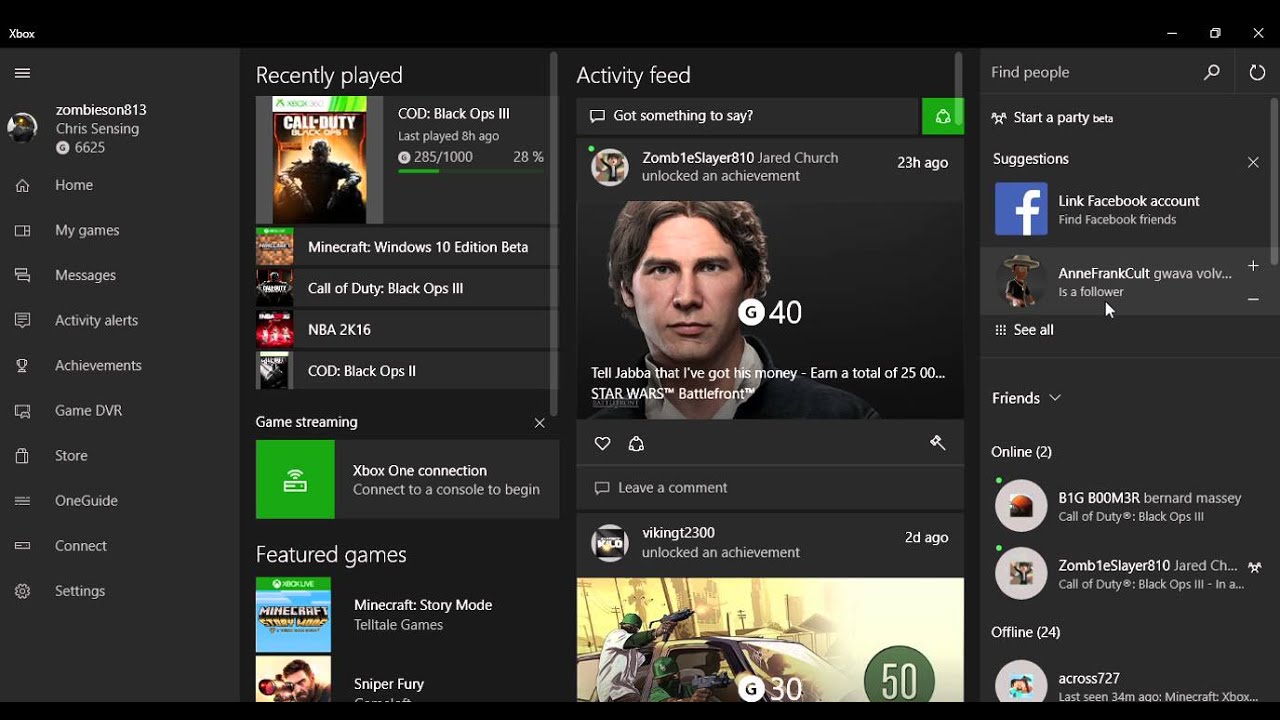Click the green share button
The height and width of the screenshot is (720, 1280).
coord(942,116)
